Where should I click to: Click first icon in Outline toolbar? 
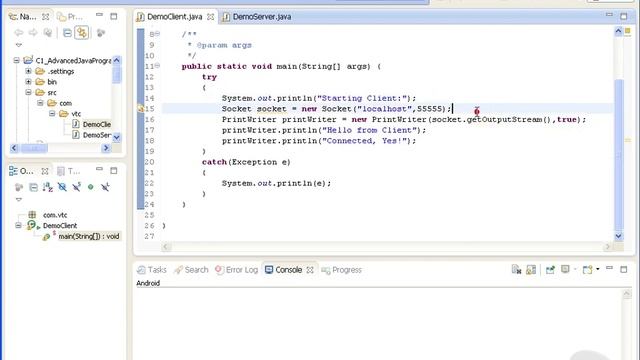click(19, 187)
